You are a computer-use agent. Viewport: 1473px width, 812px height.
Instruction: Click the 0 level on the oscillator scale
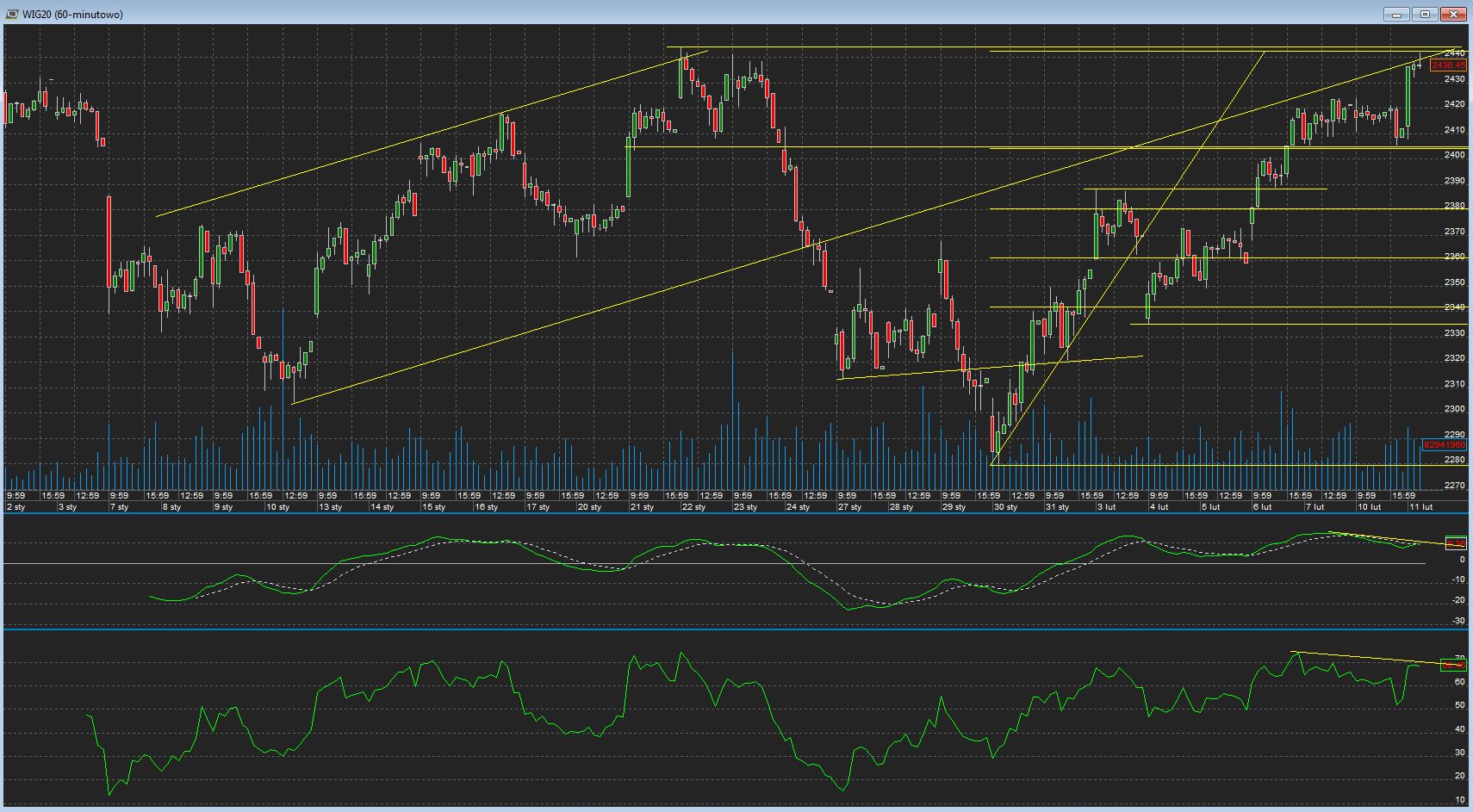pyautogui.click(x=1462, y=560)
